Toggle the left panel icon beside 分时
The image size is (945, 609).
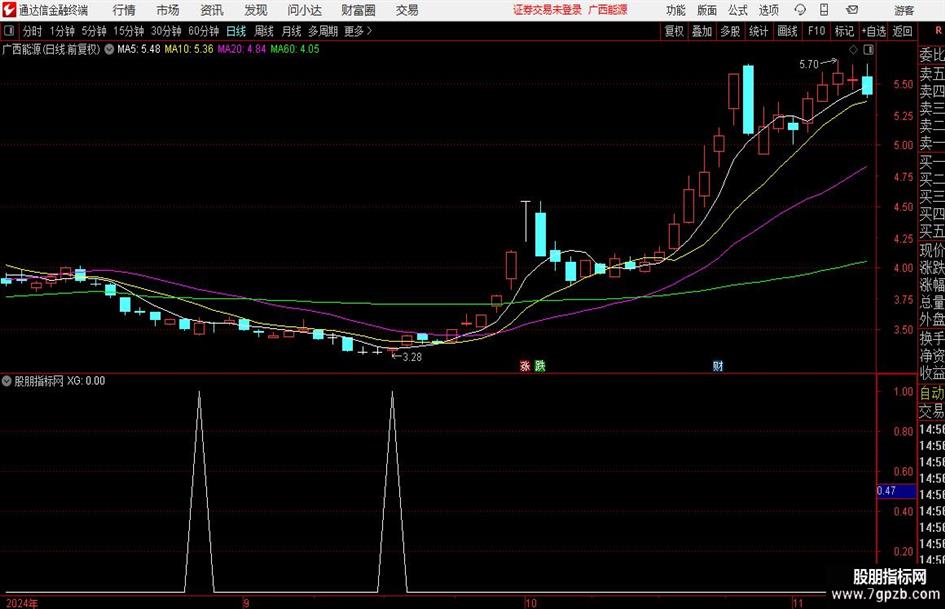tap(8, 31)
